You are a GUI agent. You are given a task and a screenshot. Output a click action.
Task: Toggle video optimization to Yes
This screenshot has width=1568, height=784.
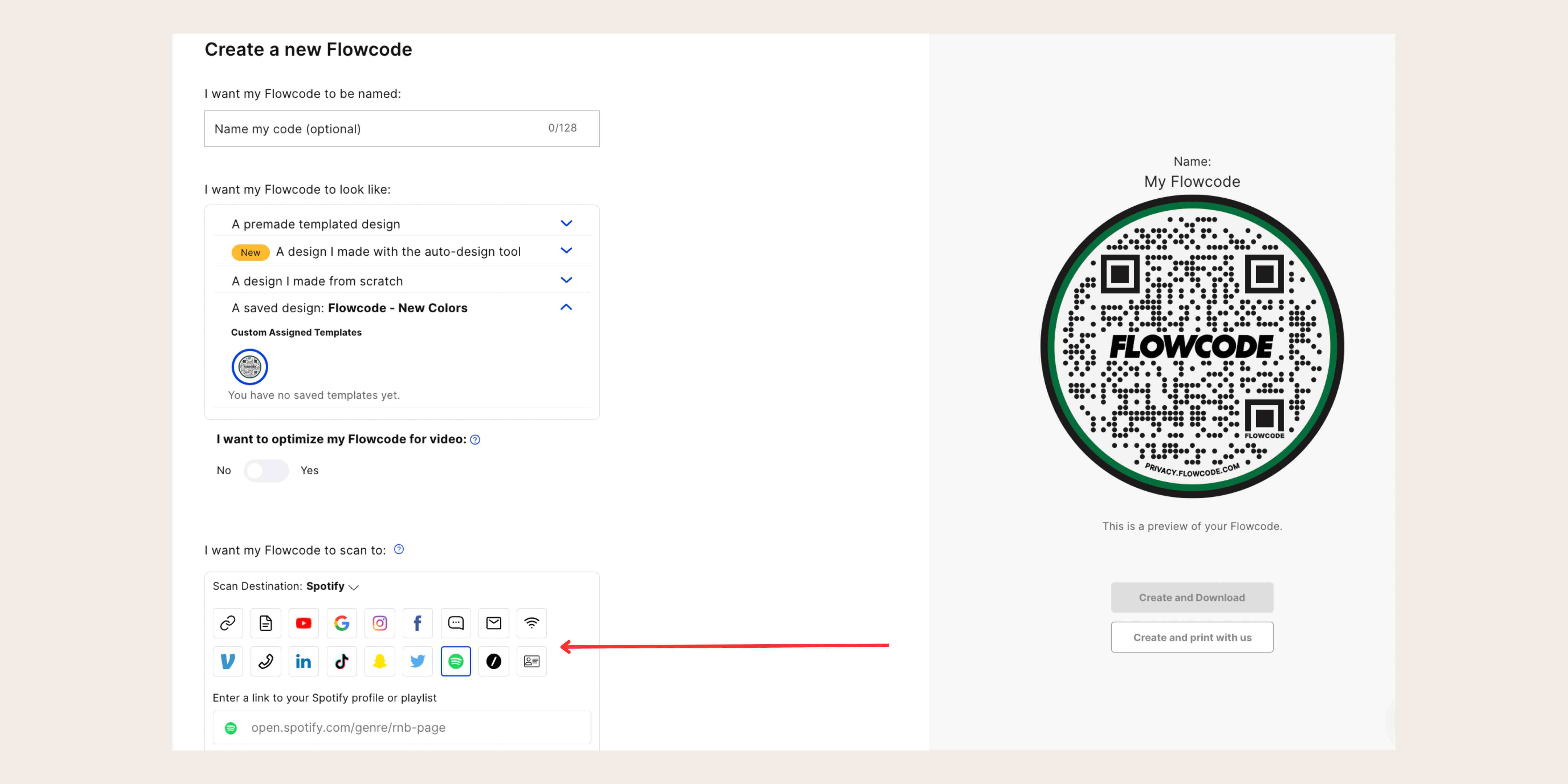pos(267,471)
